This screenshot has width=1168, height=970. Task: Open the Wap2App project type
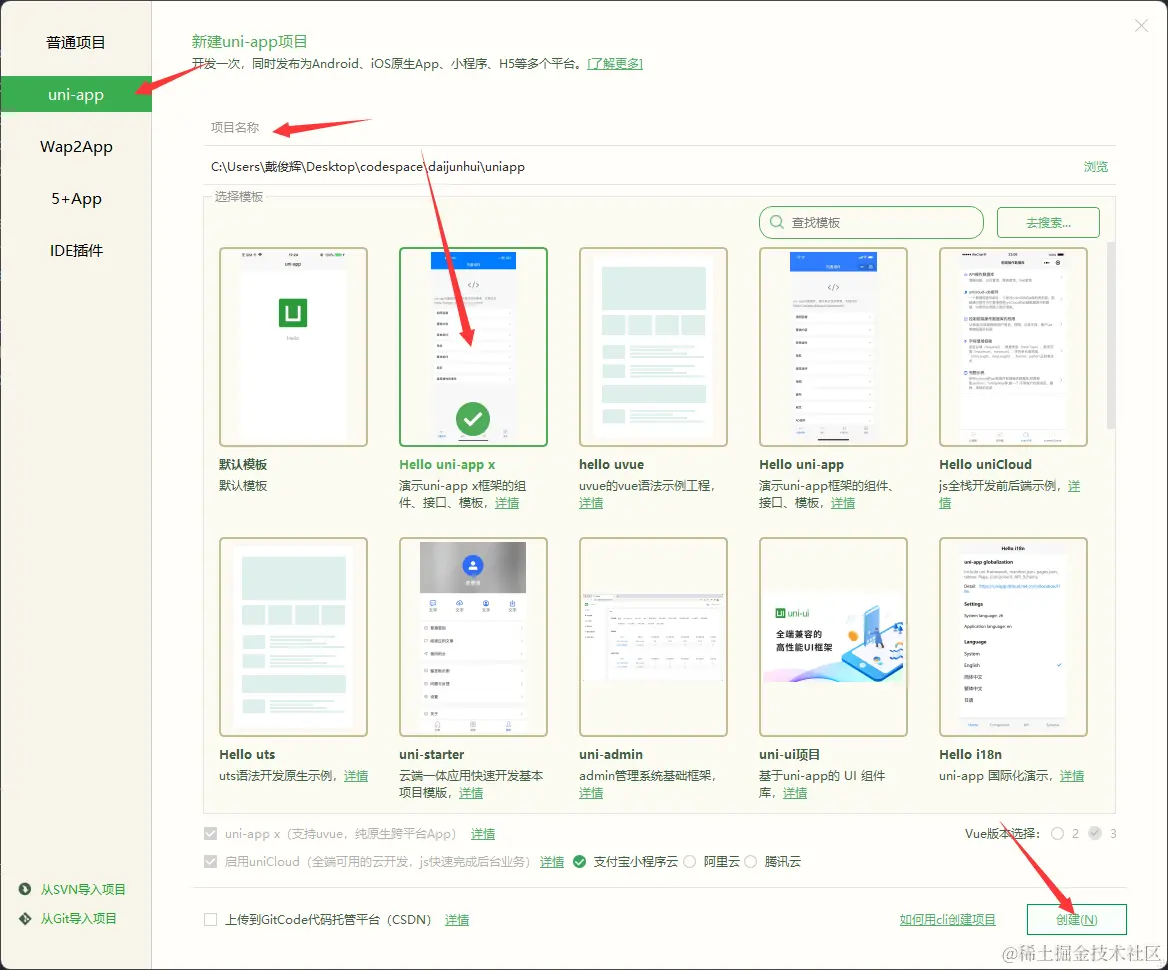(75, 147)
